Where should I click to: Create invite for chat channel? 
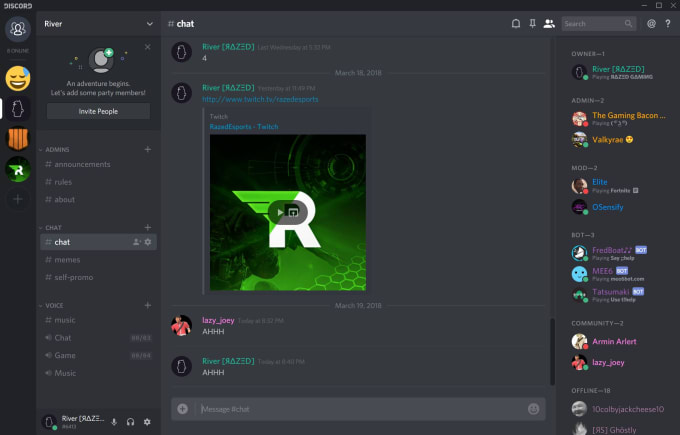click(137, 242)
